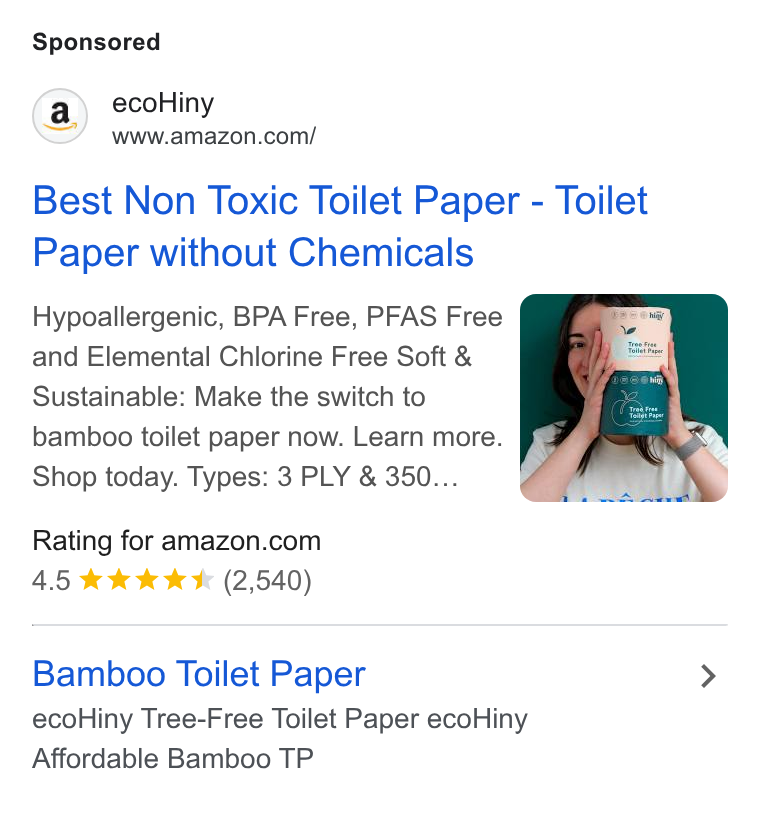
Task: Click the 4.5 rating number
Action: point(51,581)
